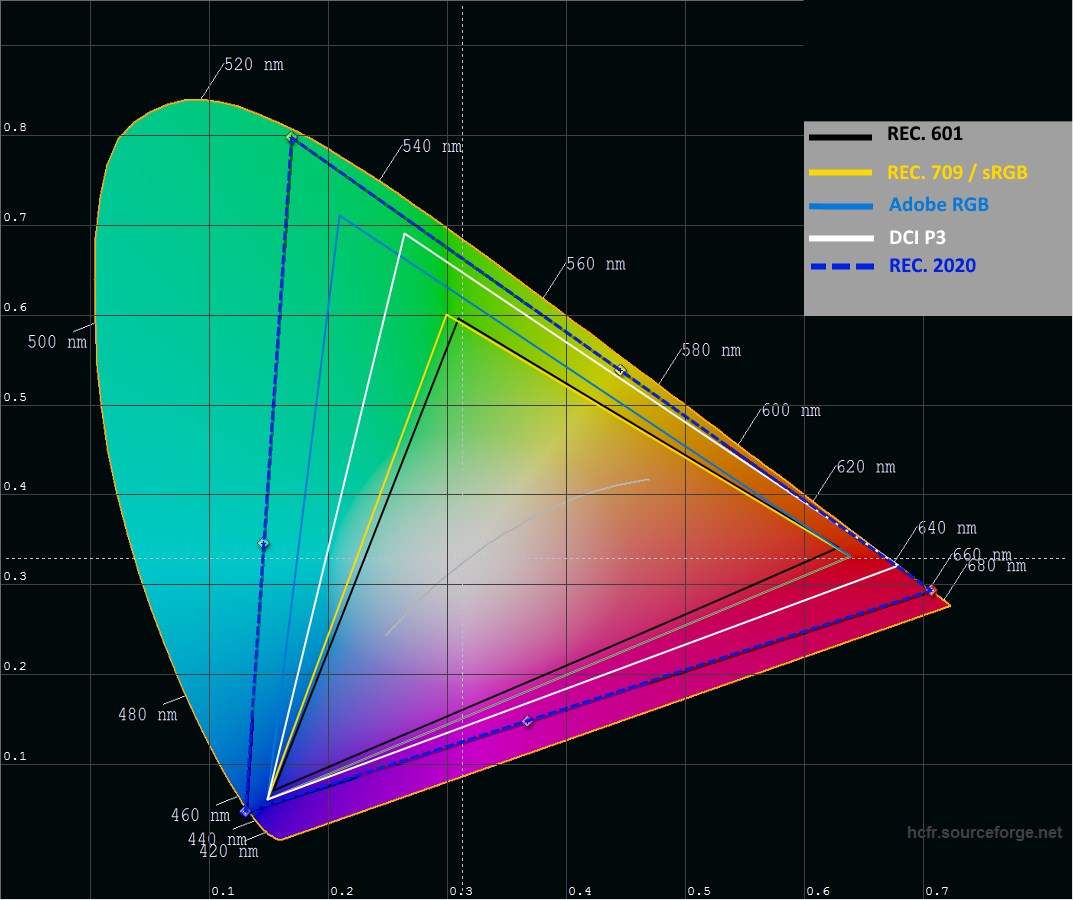
Task: Click the yellow REC. 709 line sample in legend
Action: point(840,171)
